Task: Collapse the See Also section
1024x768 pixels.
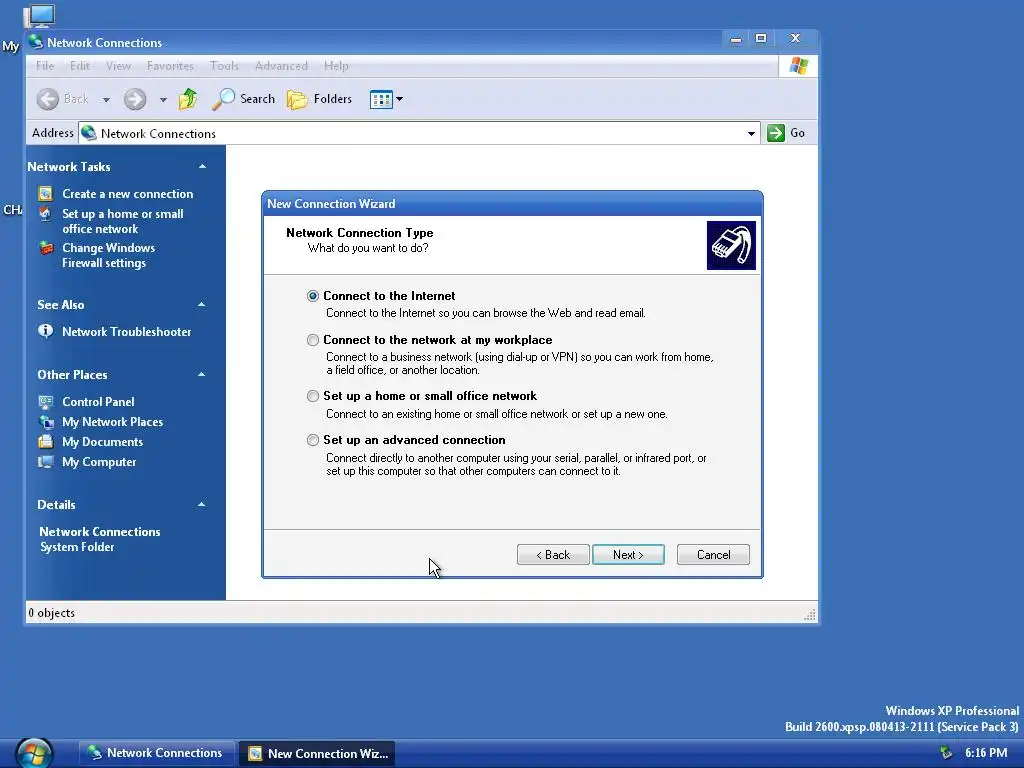Action: click(202, 304)
